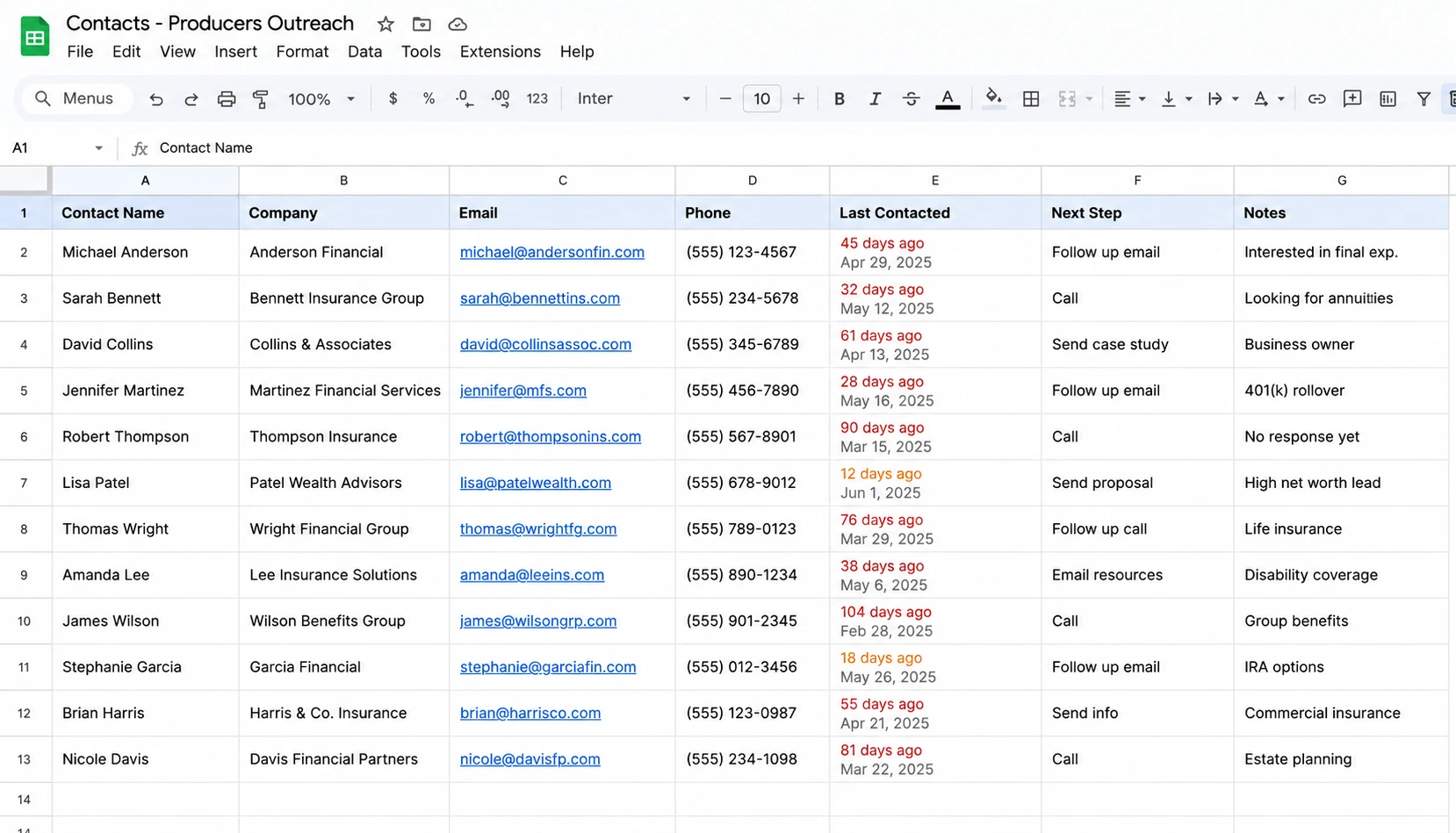Click the formula bar containing Contact Name
Screen dimensions: 1456x833
click(790, 147)
